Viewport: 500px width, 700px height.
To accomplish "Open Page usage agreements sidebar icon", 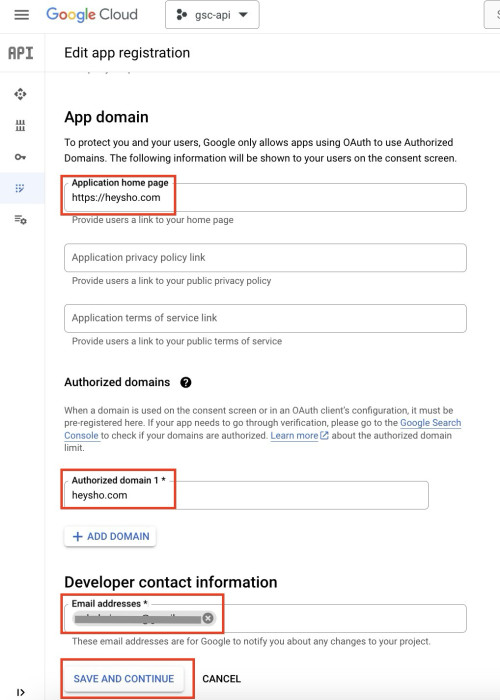I will (20, 220).
